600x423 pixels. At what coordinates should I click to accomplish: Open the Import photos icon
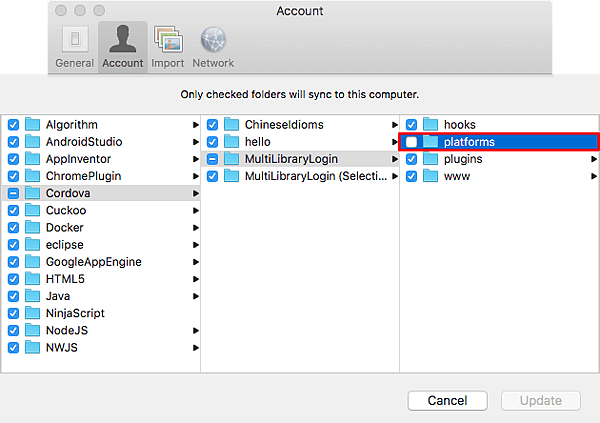pyautogui.click(x=167, y=42)
